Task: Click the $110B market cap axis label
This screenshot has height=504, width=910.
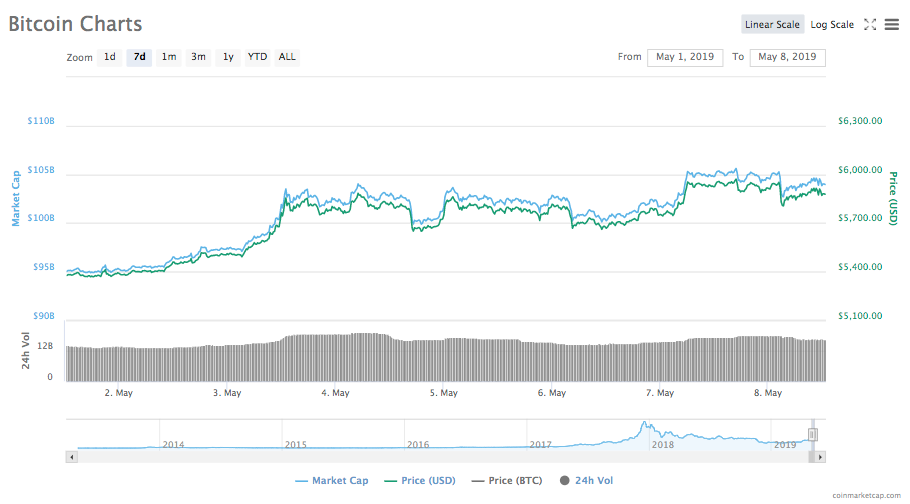Action: [41, 121]
